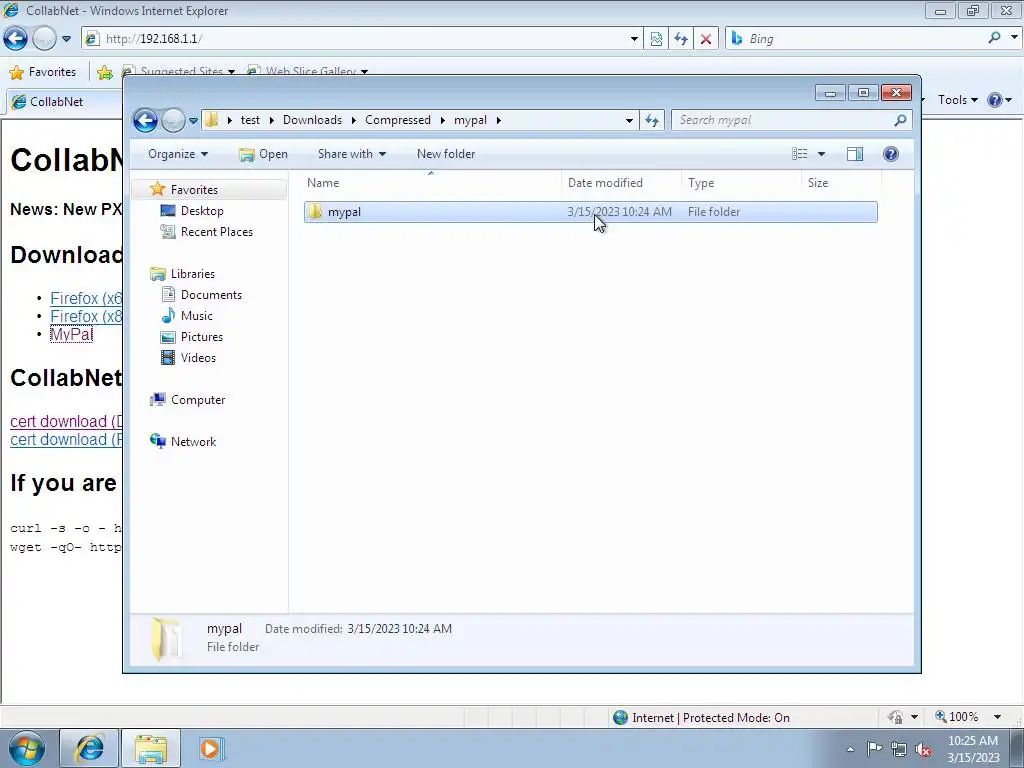Sort by the 'Date modified' column header
1024x768 pixels.
(x=621, y=183)
